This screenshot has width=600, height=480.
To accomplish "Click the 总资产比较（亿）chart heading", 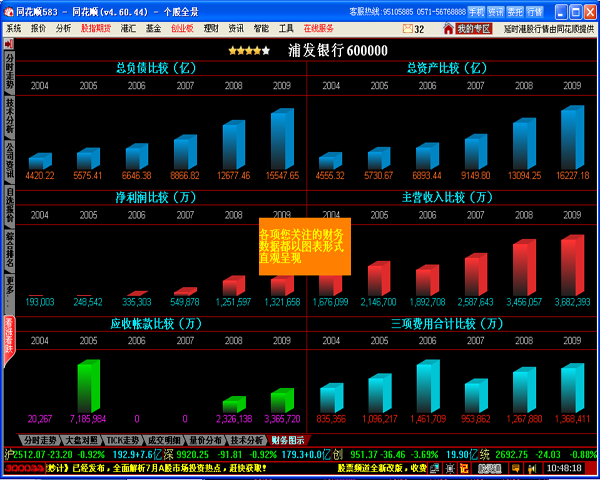I will 447,68.
